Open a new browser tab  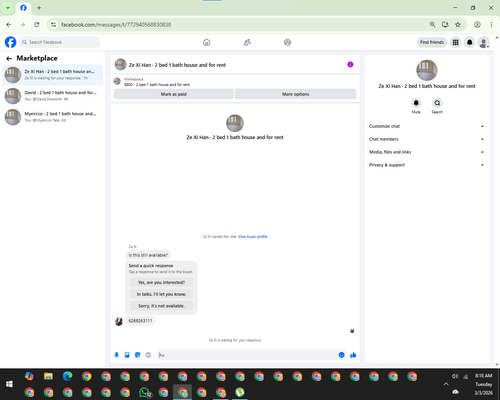coord(39,8)
